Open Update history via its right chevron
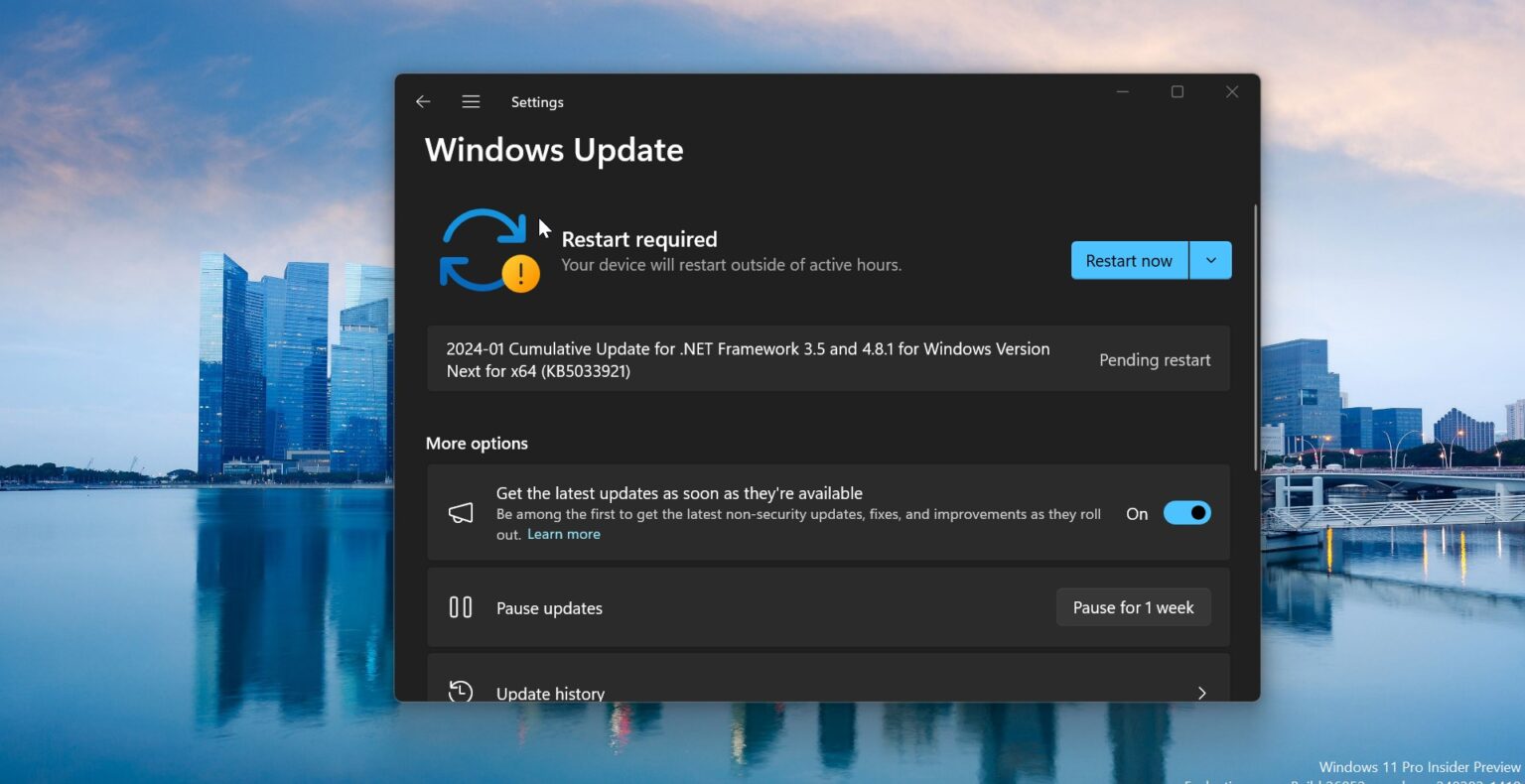 point(1201,693)
